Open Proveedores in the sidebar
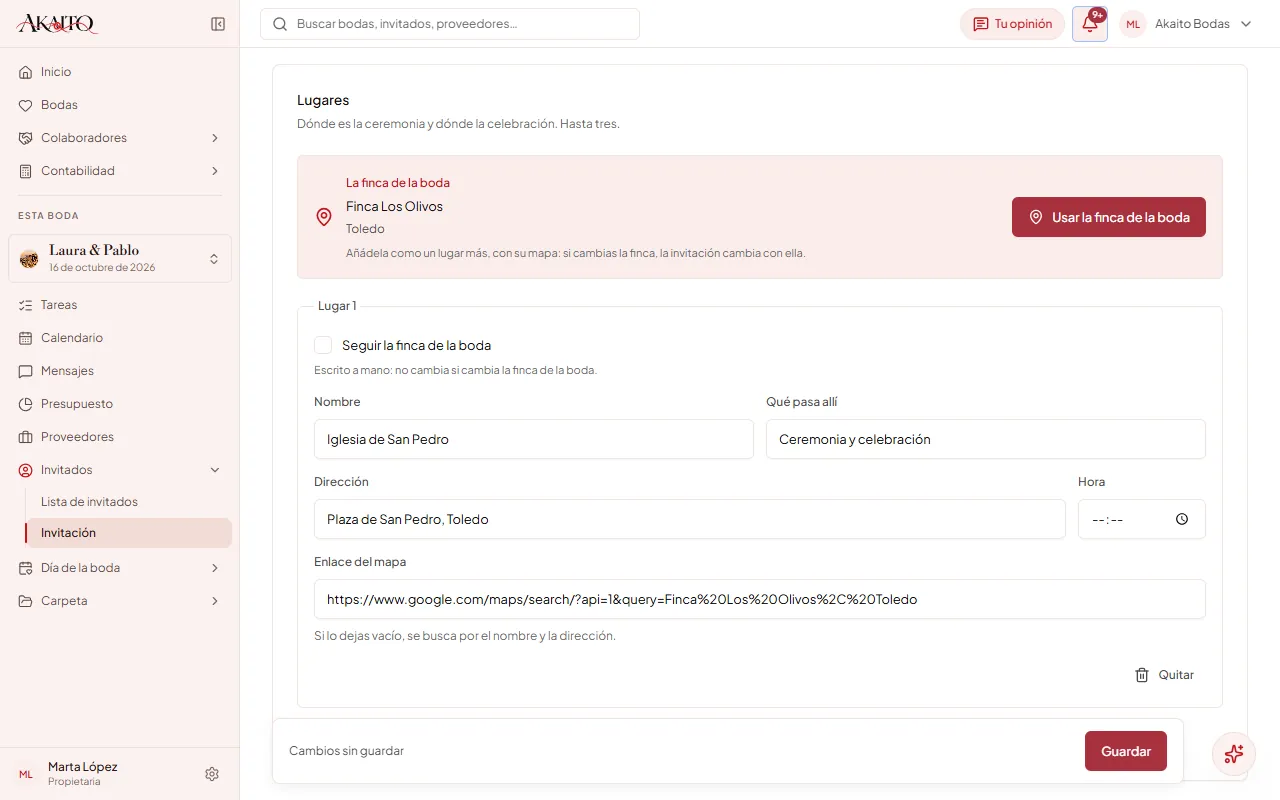The image size is (1280, 800). [120, 437]
